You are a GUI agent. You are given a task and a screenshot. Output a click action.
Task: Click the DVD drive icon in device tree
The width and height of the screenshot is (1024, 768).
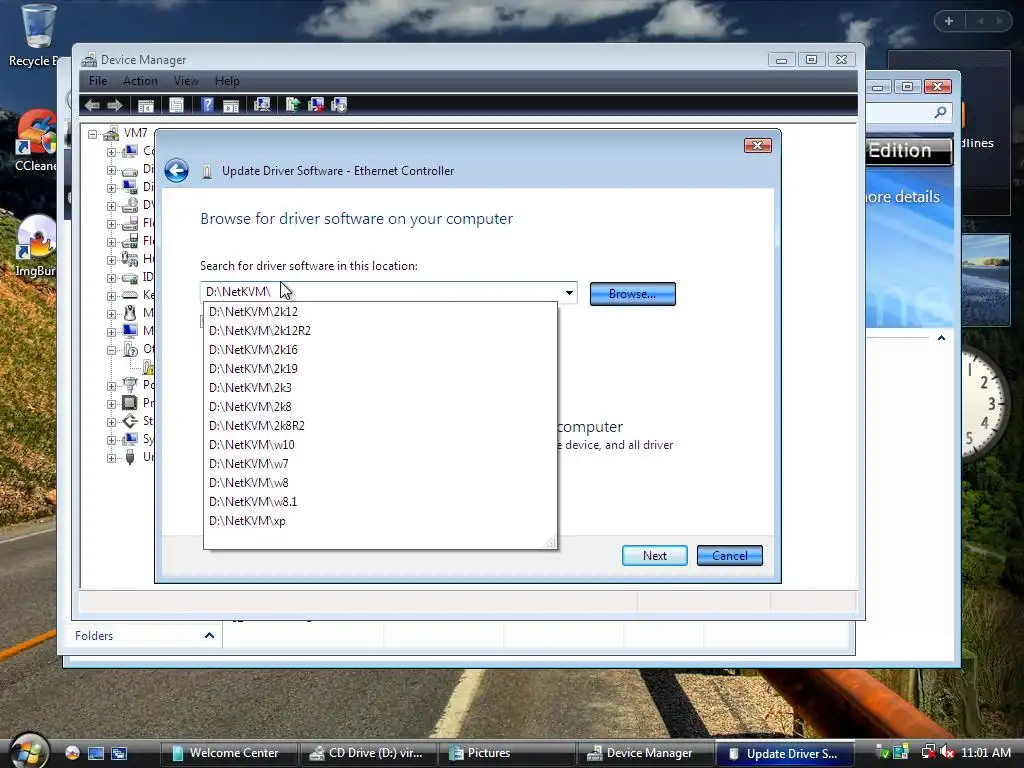point(130,205)
